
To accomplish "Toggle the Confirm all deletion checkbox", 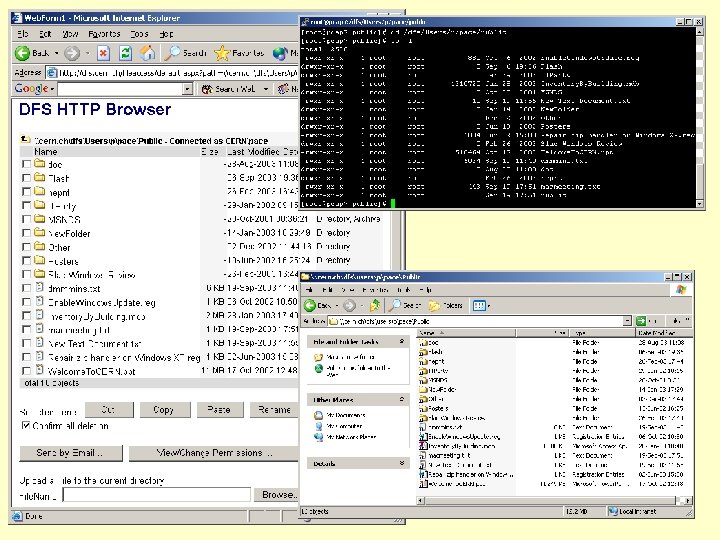I will pyautogui.click(x=26, y=426).
